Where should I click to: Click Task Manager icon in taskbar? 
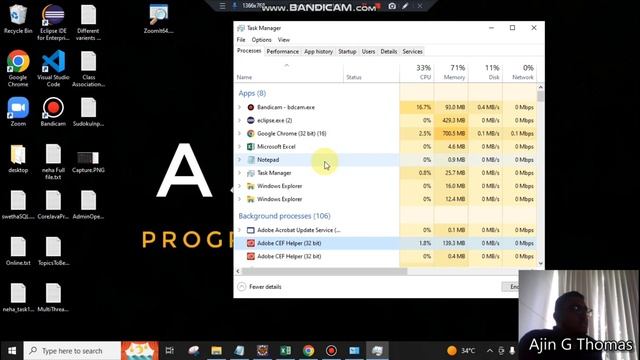(x=377, y=351)
